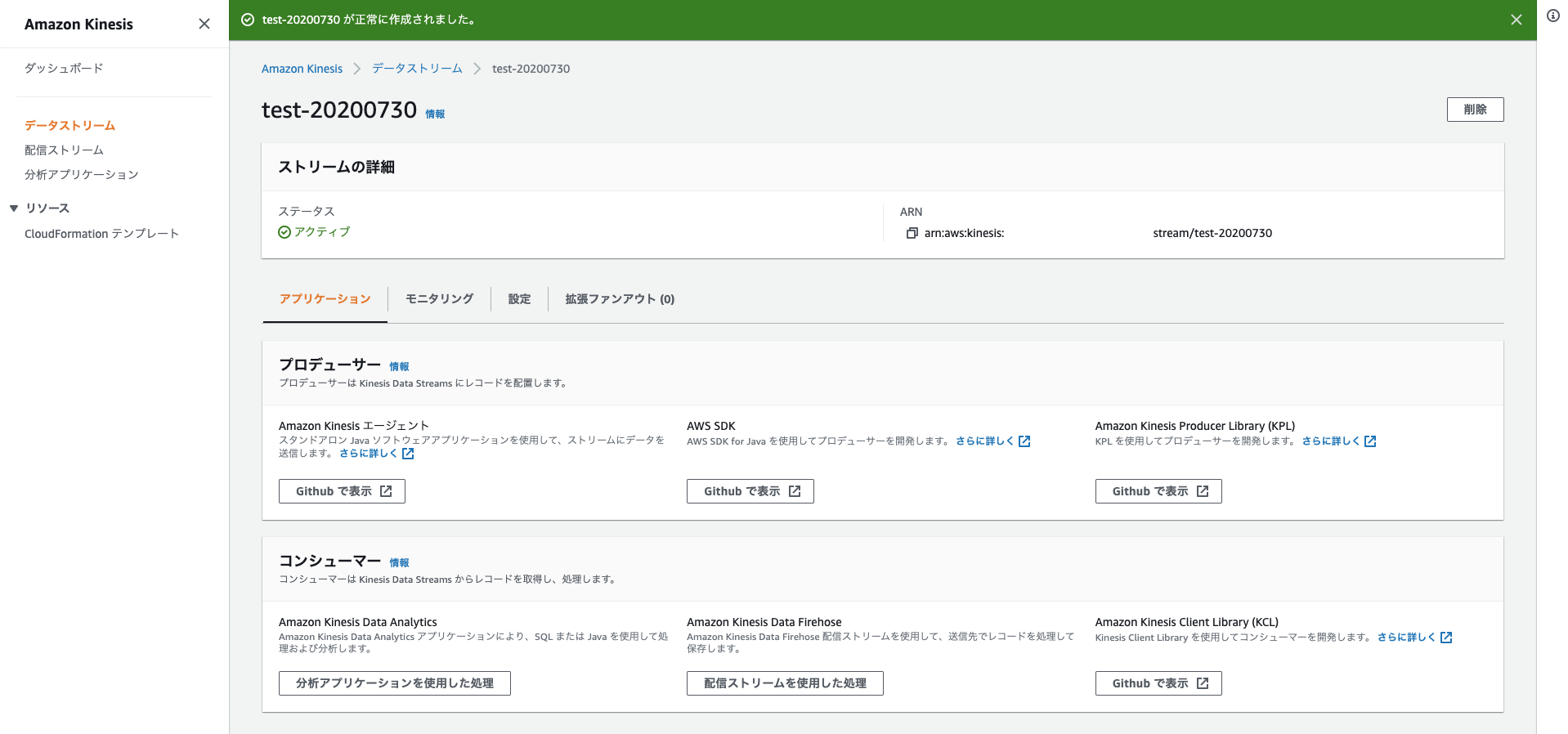This screenshot has width=1568, height=734.
Task: Collapse the リソース section triangle
Action: [x=14, y=208]
